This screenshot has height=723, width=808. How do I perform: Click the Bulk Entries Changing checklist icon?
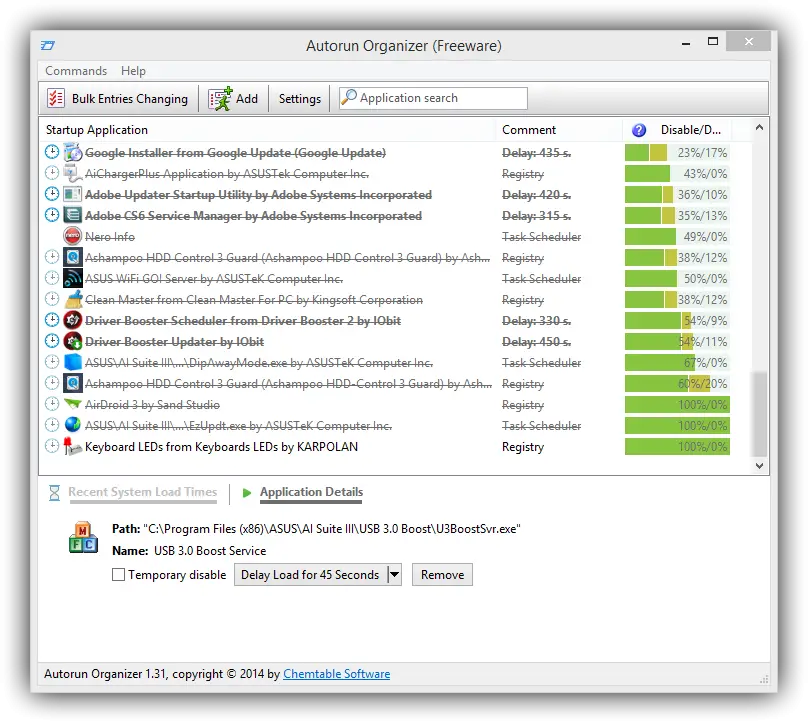pyautogui.click(x=55, y=98)
